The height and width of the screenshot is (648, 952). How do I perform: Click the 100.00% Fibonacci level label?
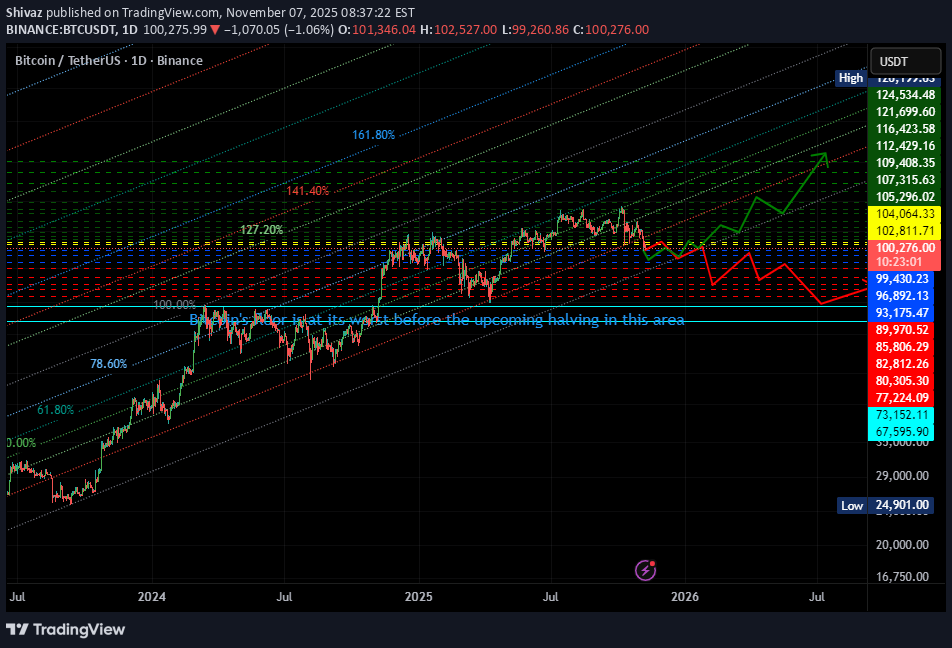pos(174,304)
